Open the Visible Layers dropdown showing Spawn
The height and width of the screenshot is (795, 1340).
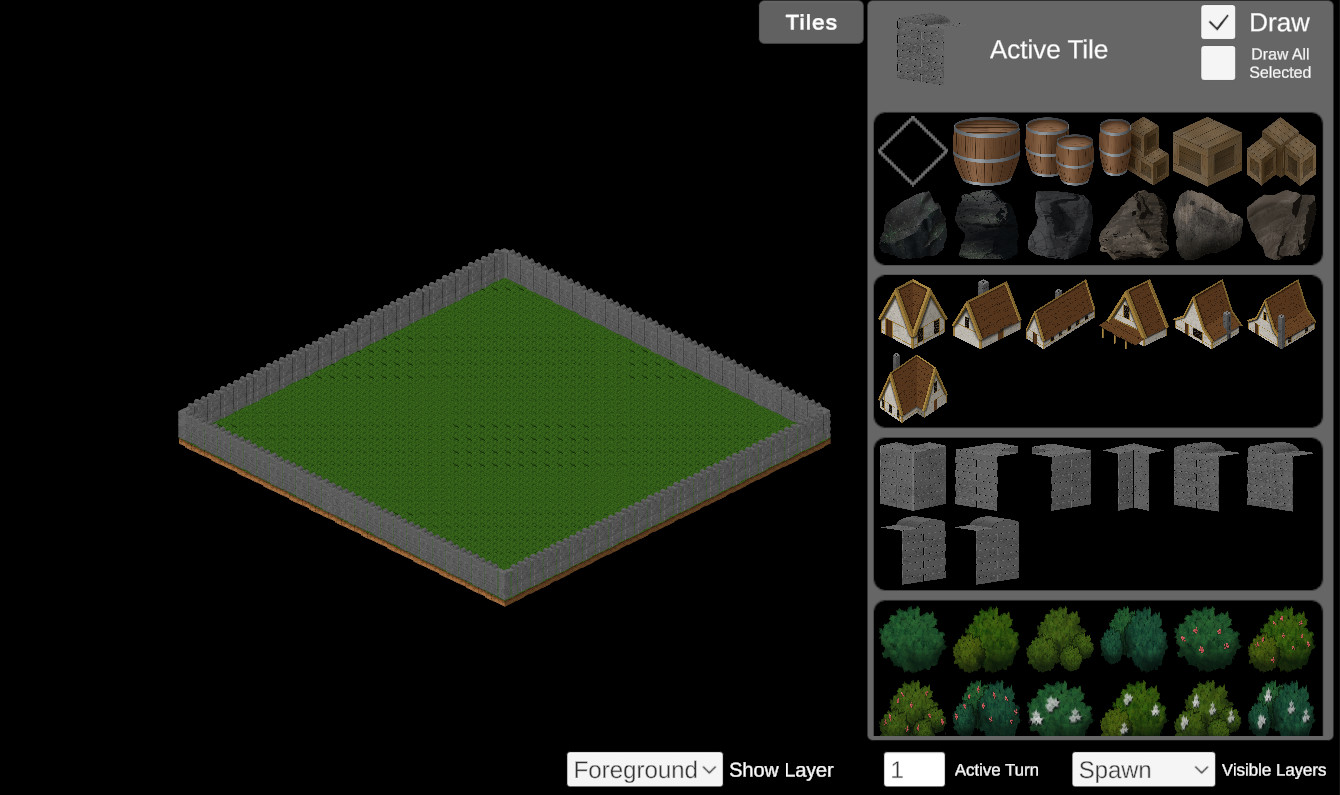(x=1143, y=769)
